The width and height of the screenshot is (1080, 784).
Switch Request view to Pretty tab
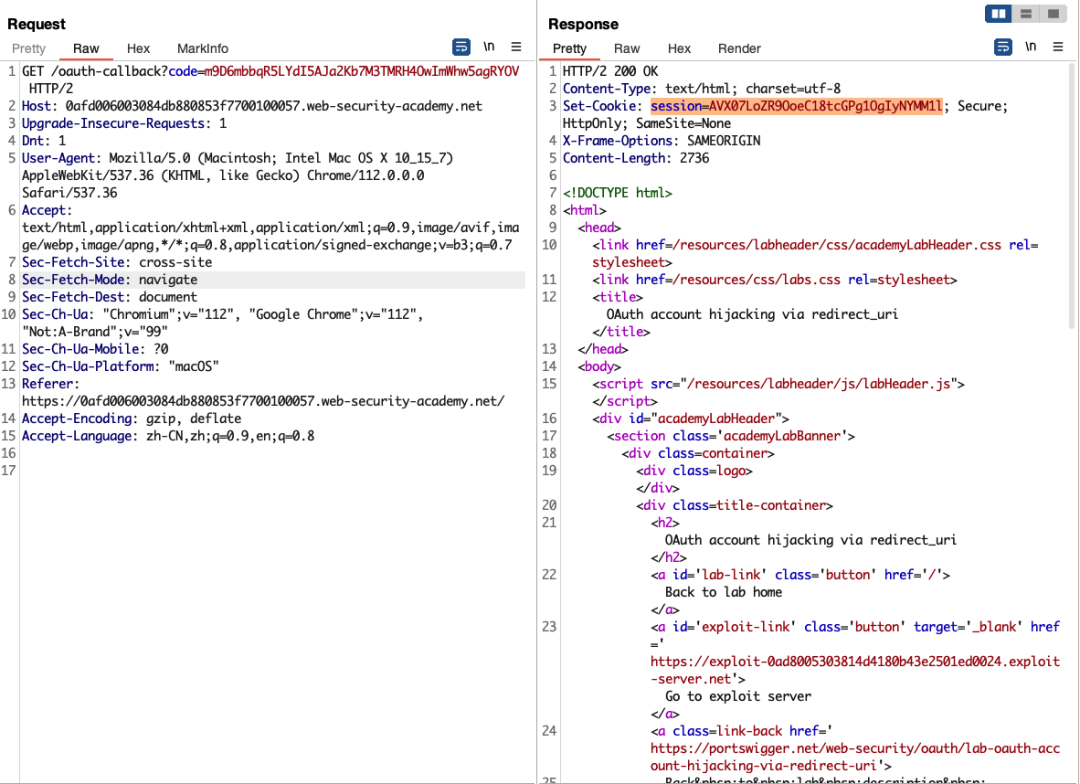[x=29, y=48]
